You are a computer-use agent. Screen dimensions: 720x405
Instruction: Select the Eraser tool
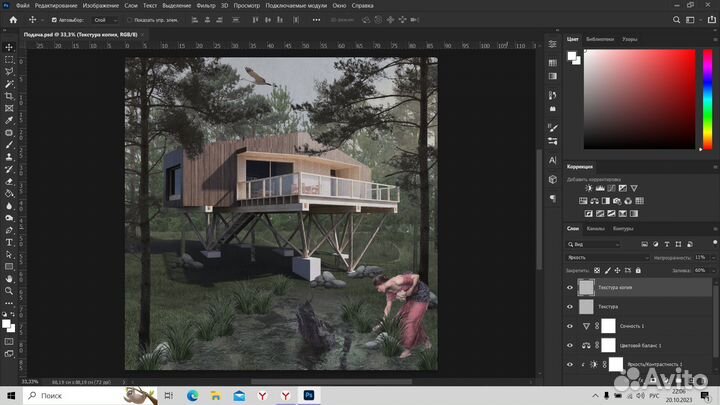pyautogui.click(x=9, y=181)
